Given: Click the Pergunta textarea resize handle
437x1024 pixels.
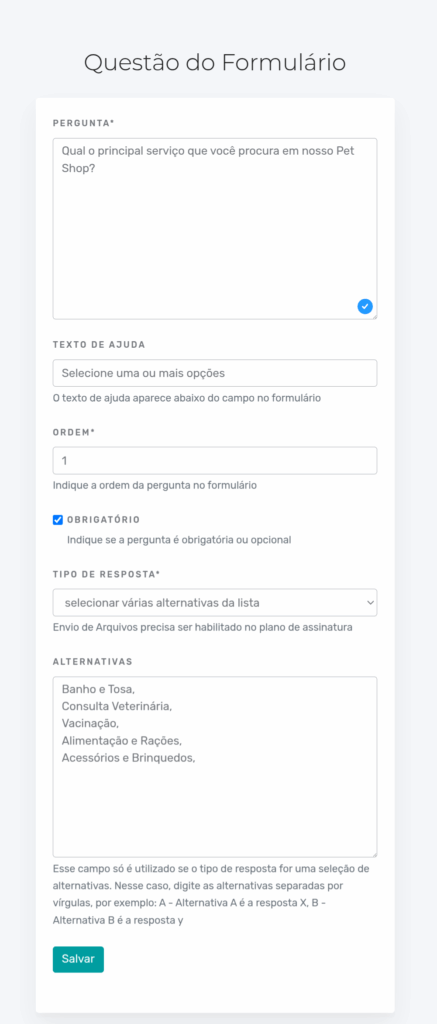Looking at the screenshot, I should (x=374, y=316).
